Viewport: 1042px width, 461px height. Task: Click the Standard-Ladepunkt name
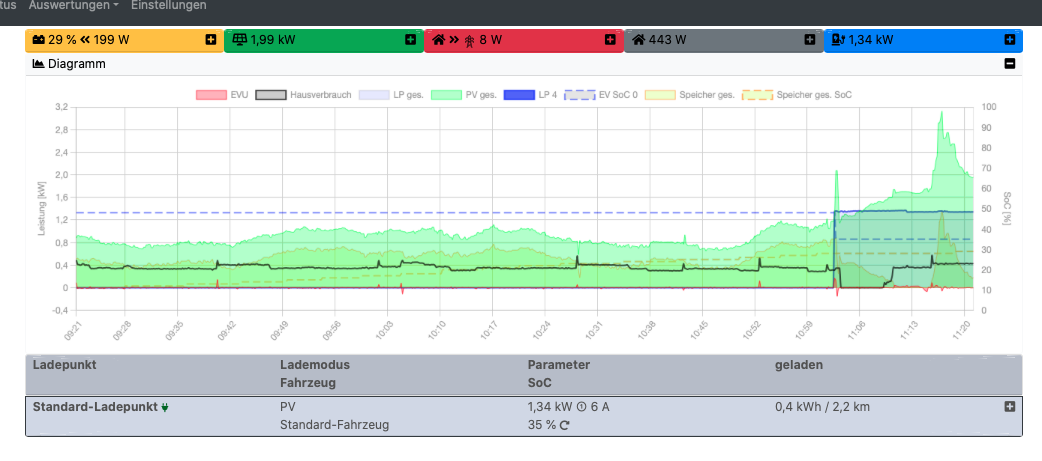pyautogui.click(x=94, y=407)
